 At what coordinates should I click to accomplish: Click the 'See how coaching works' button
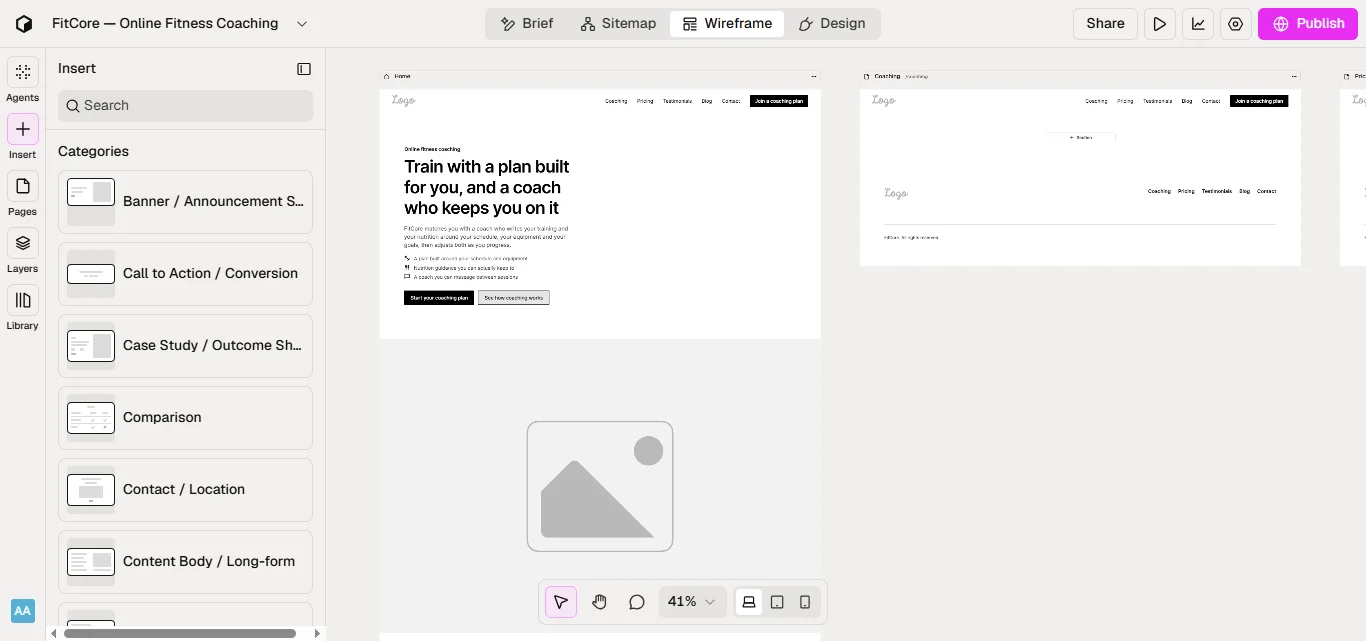click(x=514, y=298)
